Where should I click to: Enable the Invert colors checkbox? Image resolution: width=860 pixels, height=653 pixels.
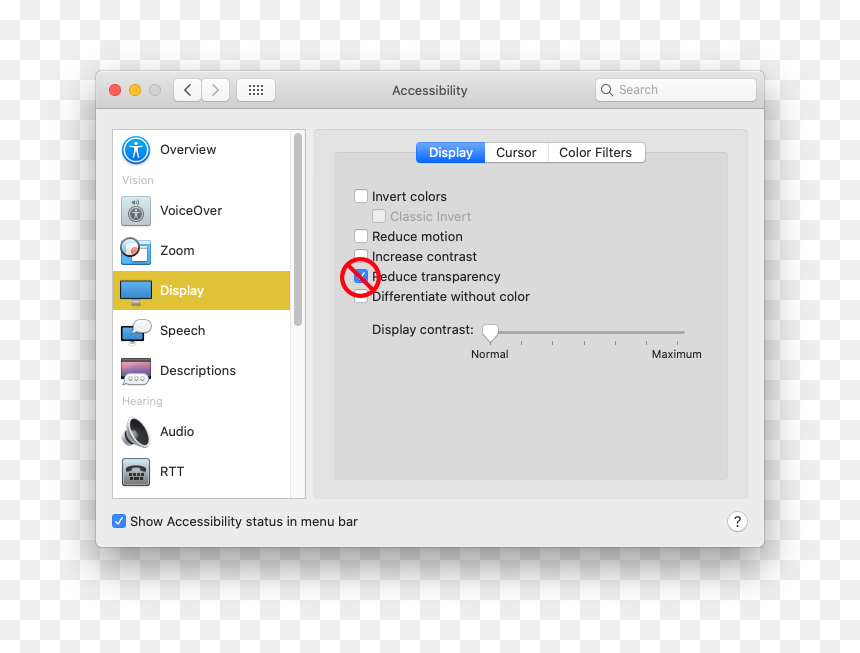[361, 196]
